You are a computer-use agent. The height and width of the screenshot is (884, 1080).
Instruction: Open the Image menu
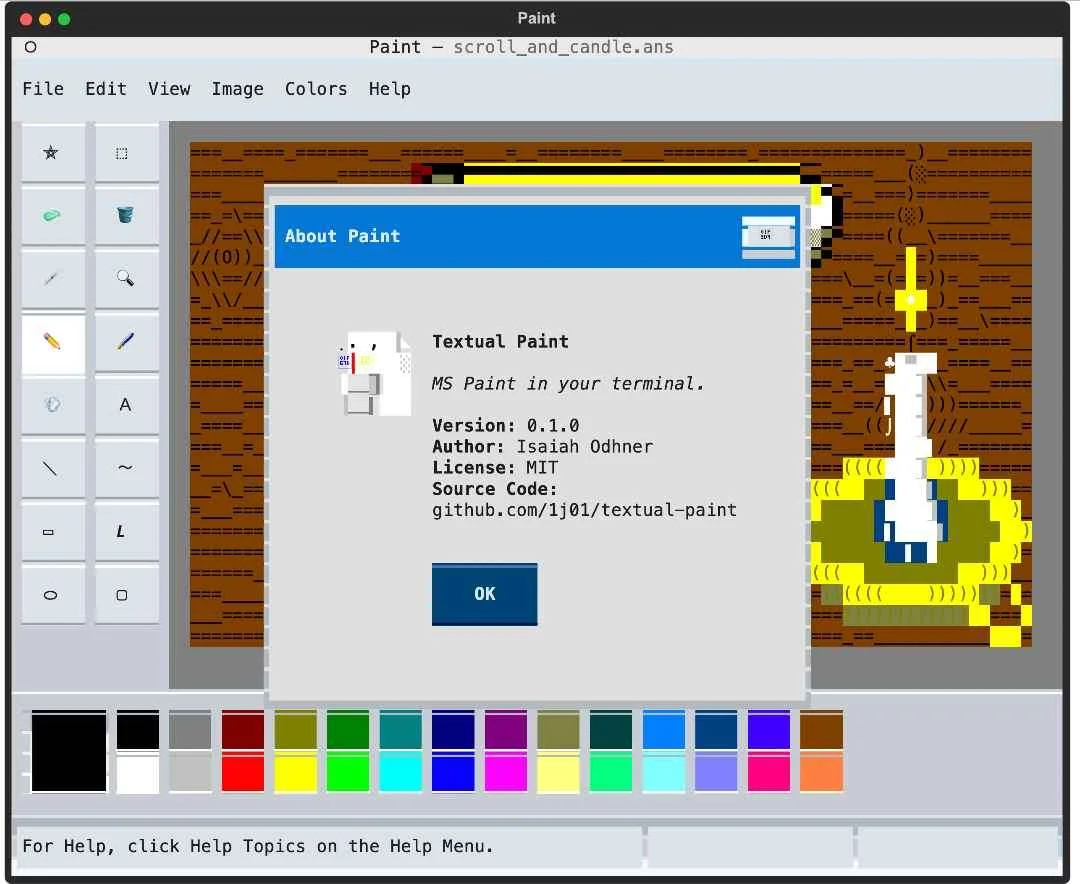point(238,89)
